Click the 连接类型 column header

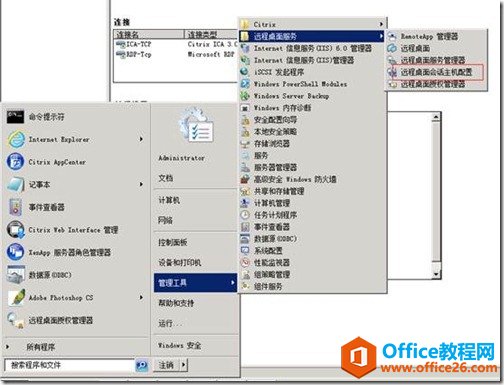point(211,34)
